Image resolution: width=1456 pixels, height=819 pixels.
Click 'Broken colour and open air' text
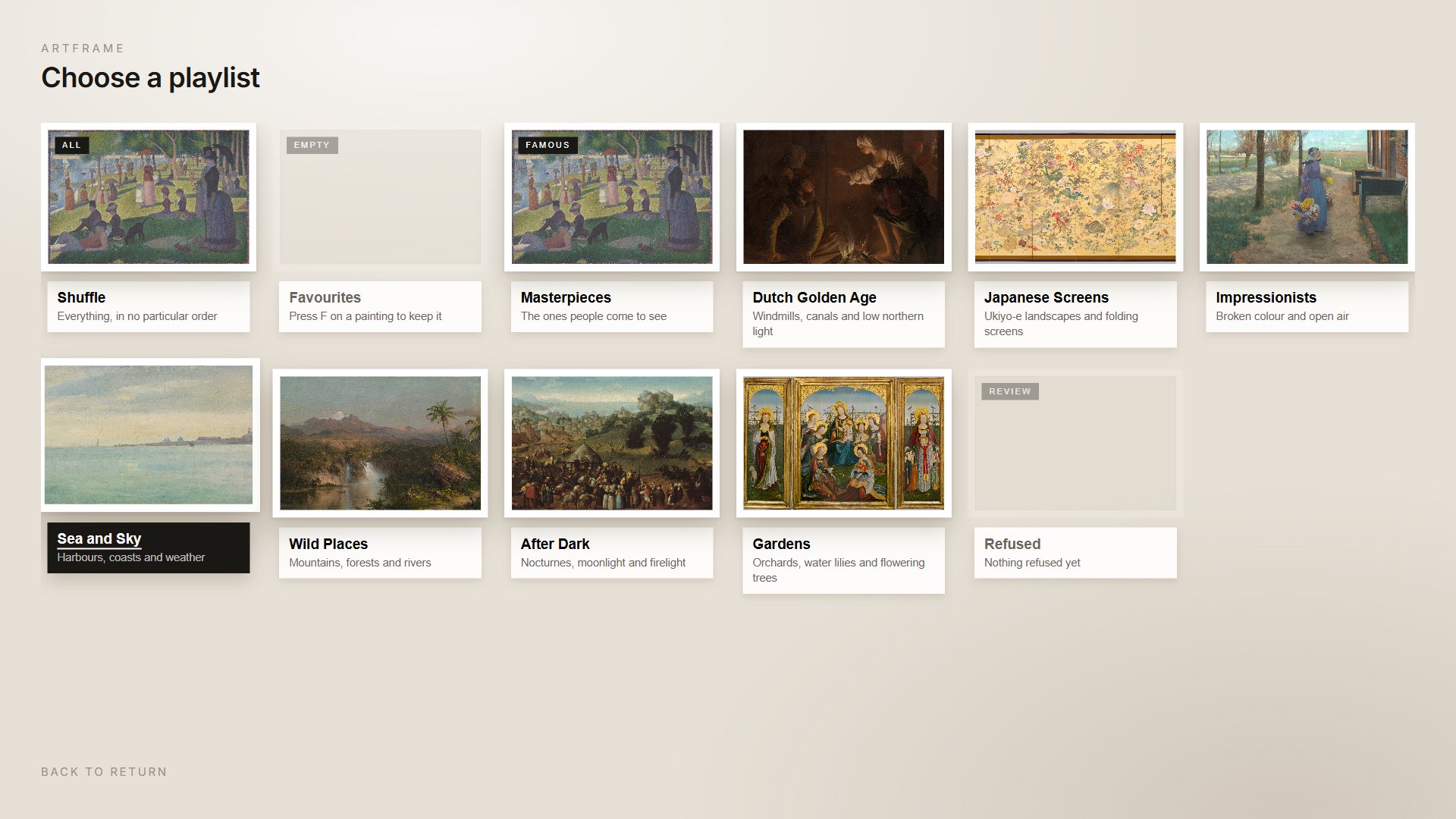(1282, 316)
